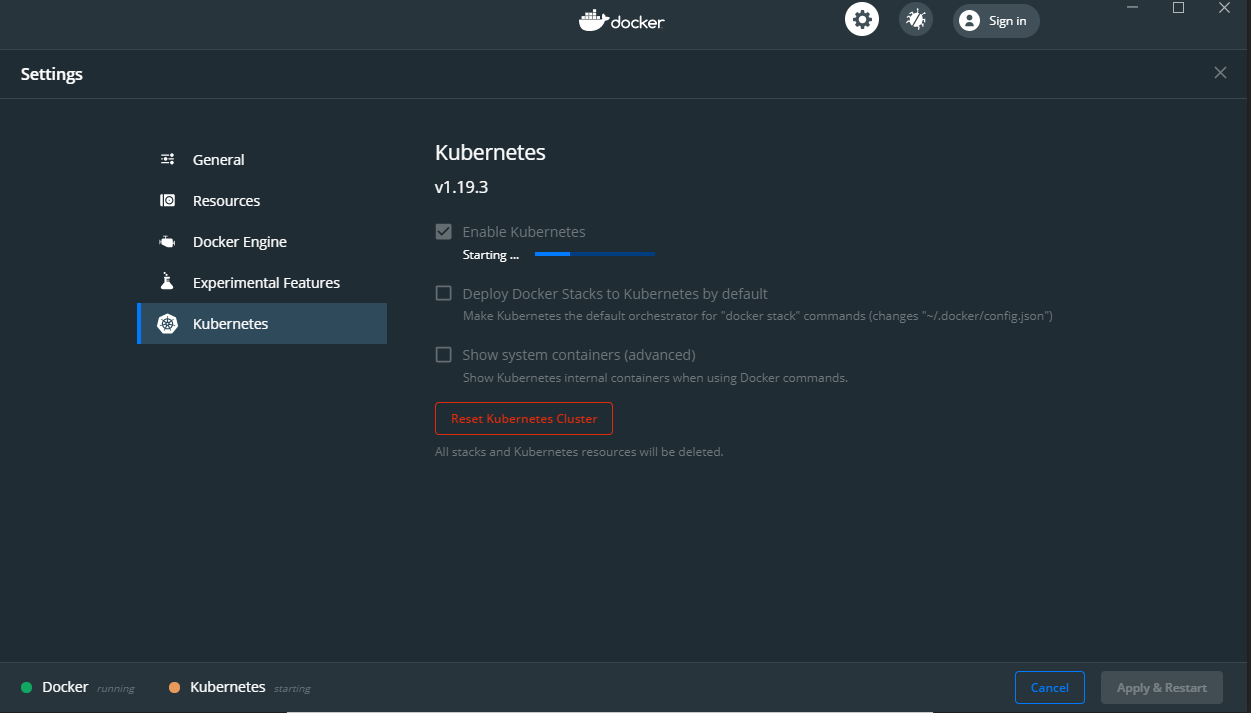Click the Experimental Features flask icon

coord(168,282)
